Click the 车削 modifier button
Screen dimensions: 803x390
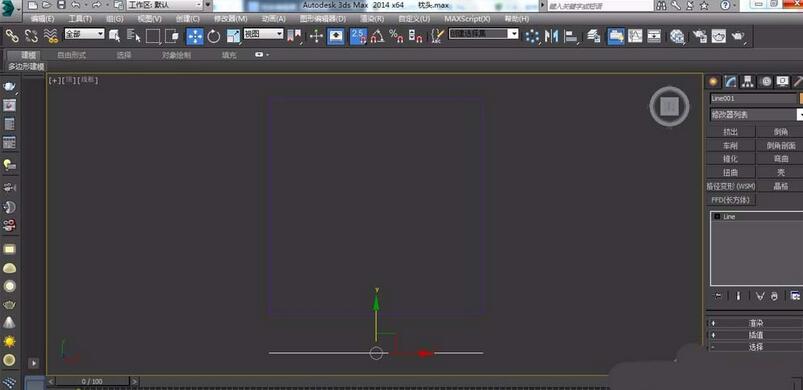731,145
